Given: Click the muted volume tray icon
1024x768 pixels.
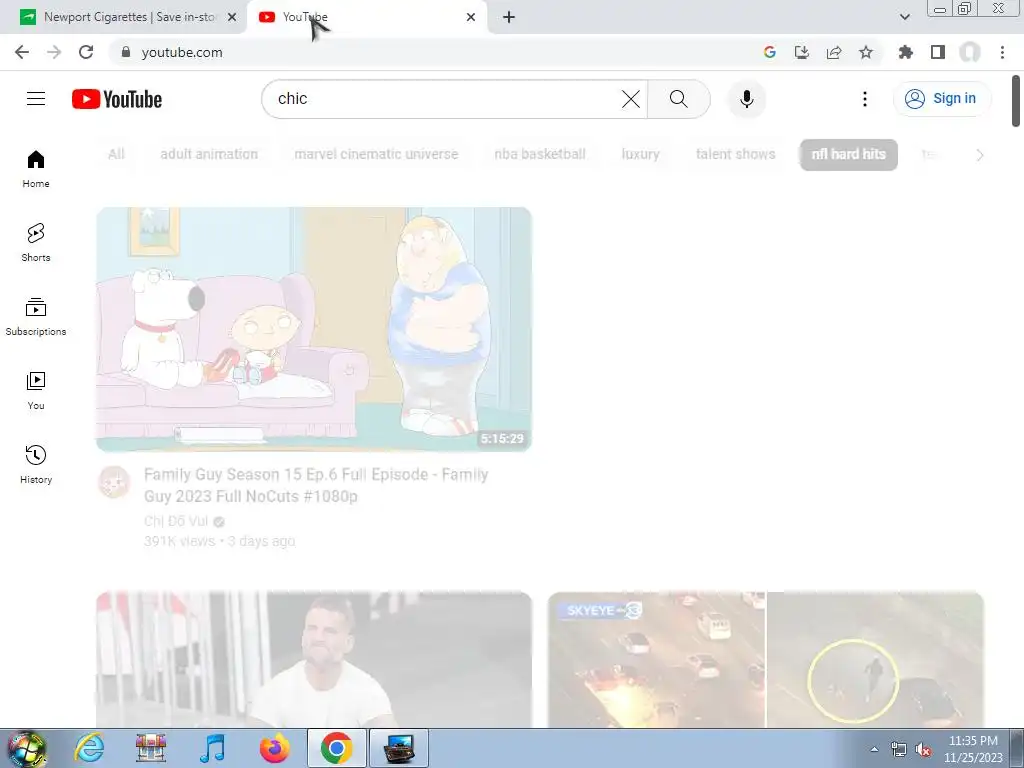Looking at the screenshot, I should click(923, 749).
